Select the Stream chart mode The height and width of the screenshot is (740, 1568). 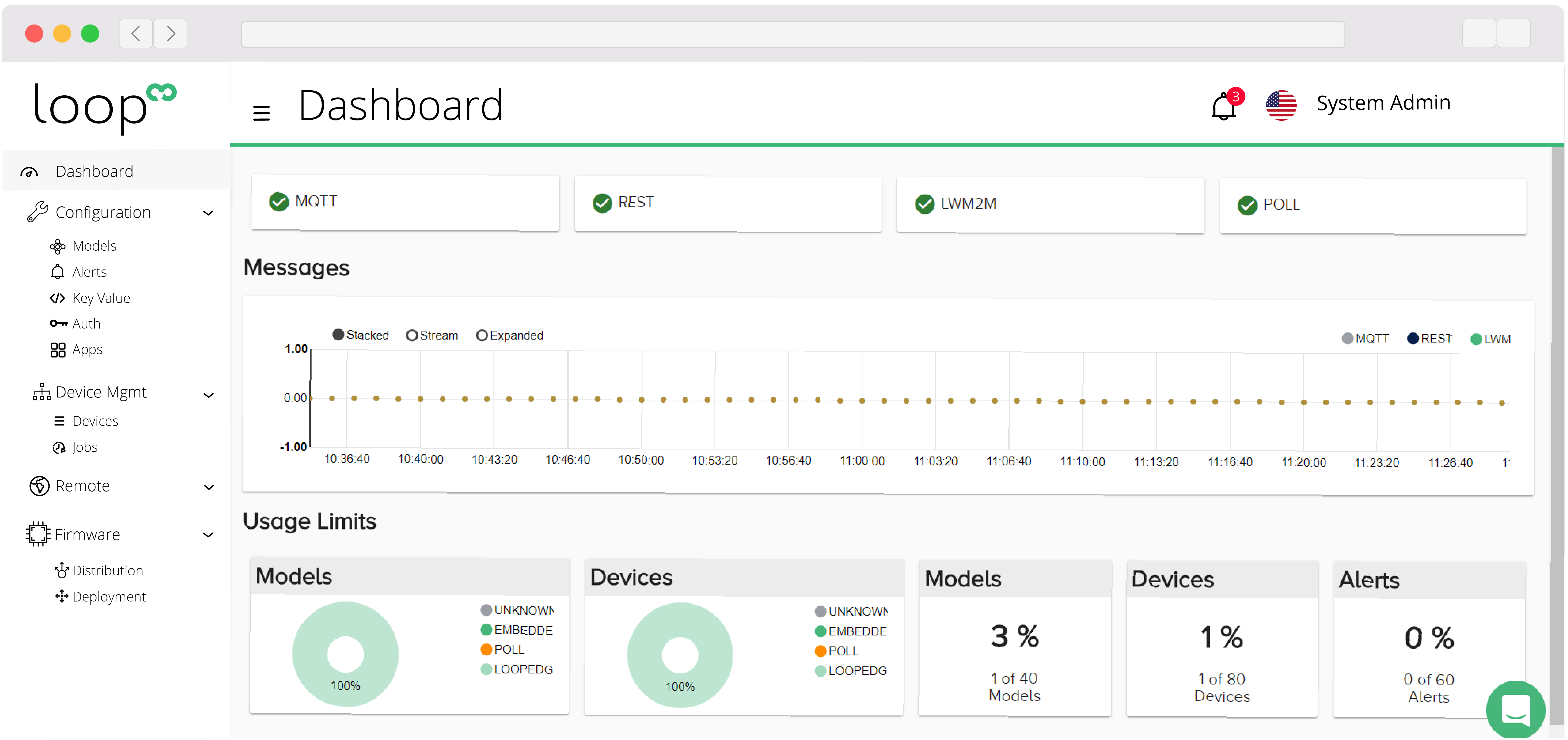coord(432,335)
